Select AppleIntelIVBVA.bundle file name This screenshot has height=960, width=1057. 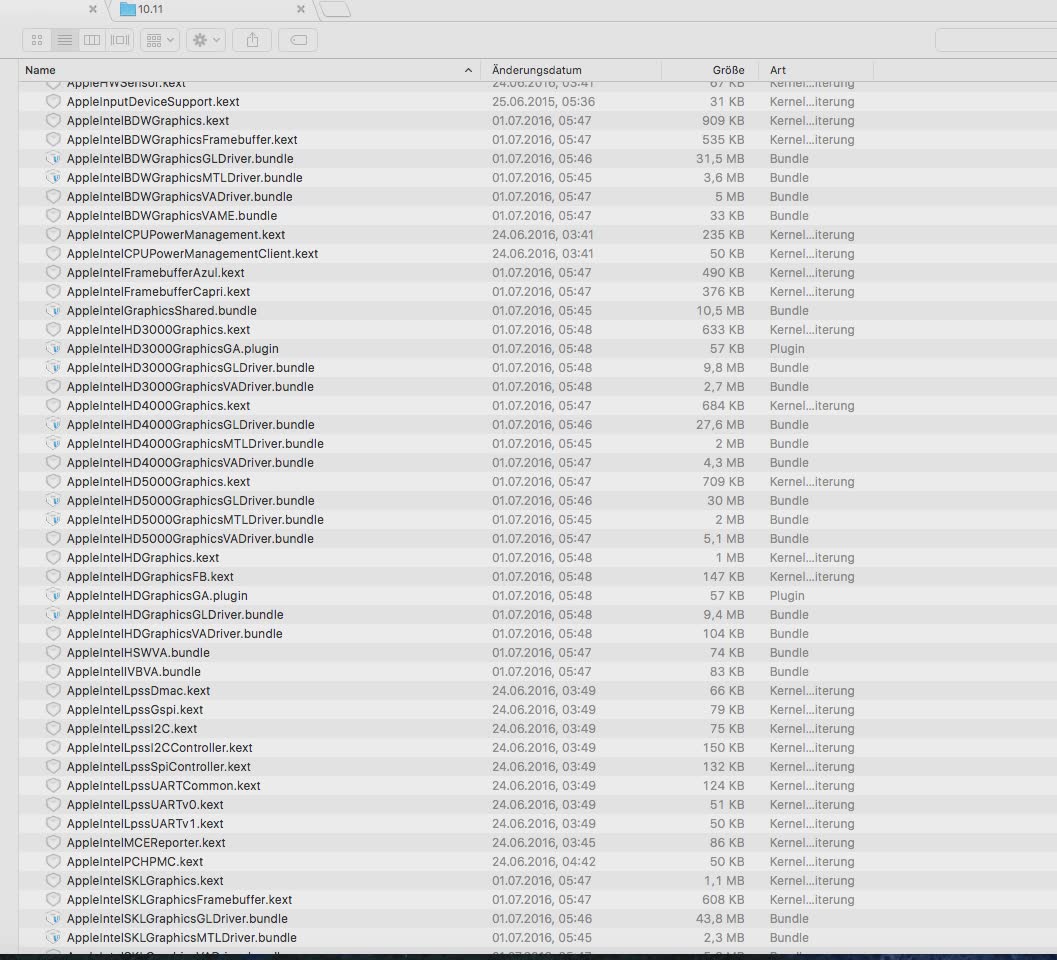point(133,672)
